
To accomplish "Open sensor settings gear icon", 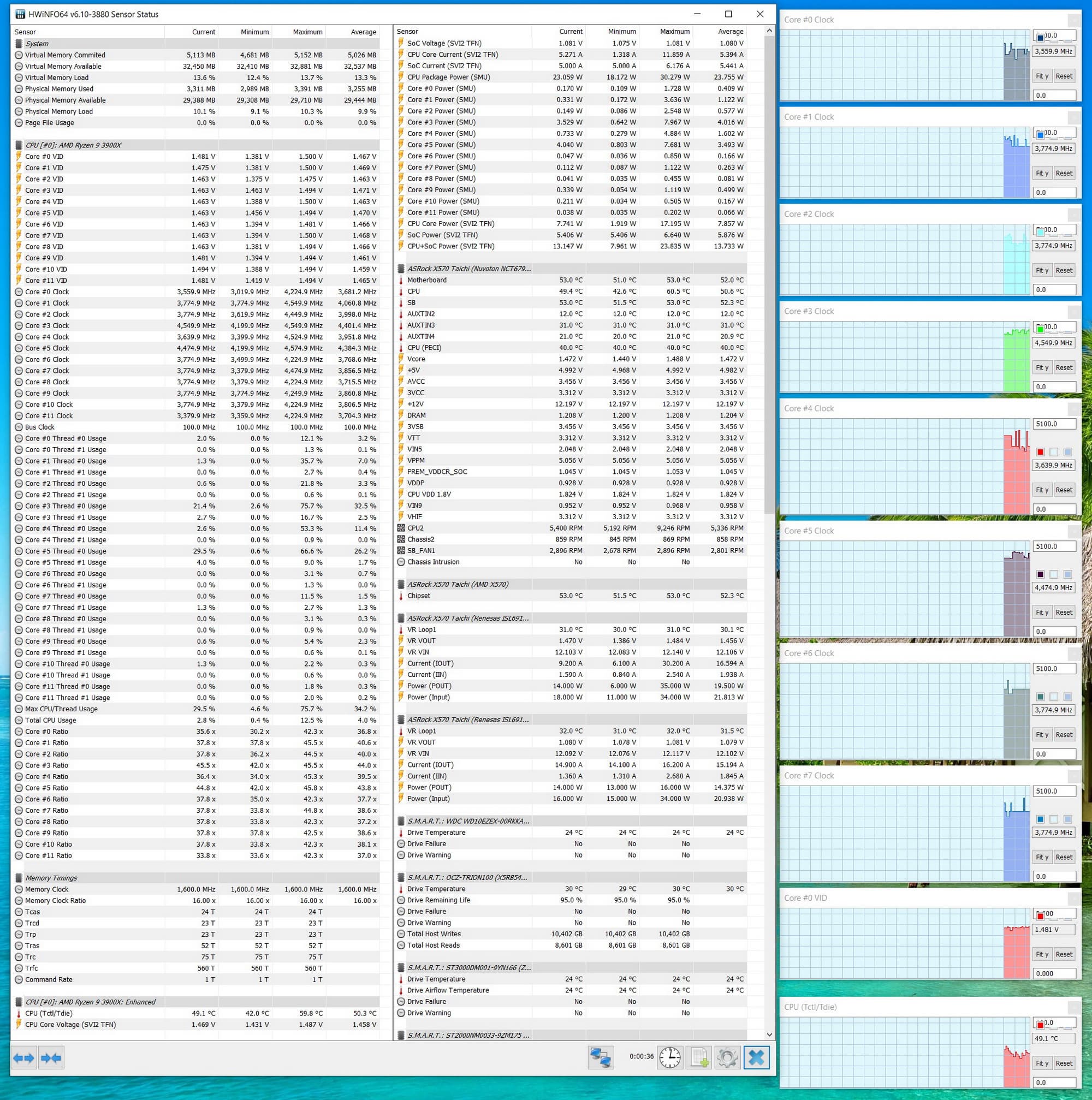I will 727,1057.
